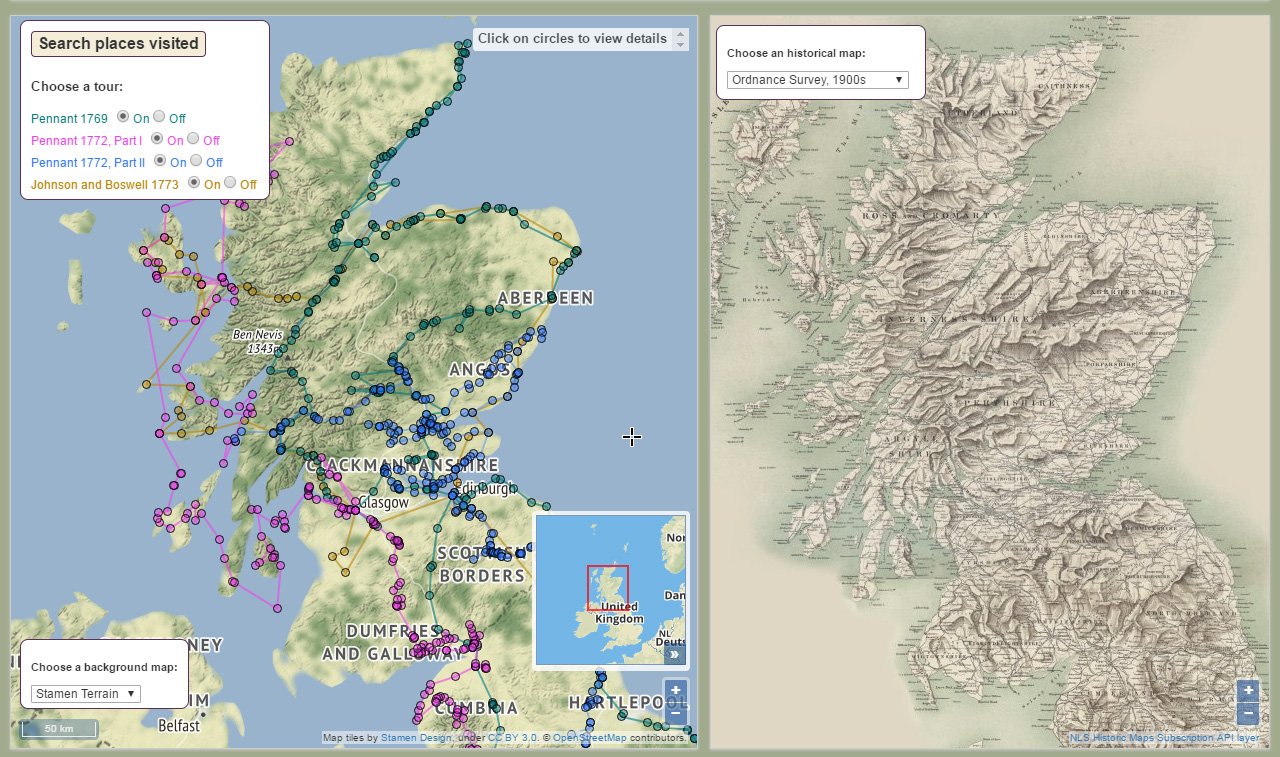Zoom in on the historical map

pos(1248,691)
